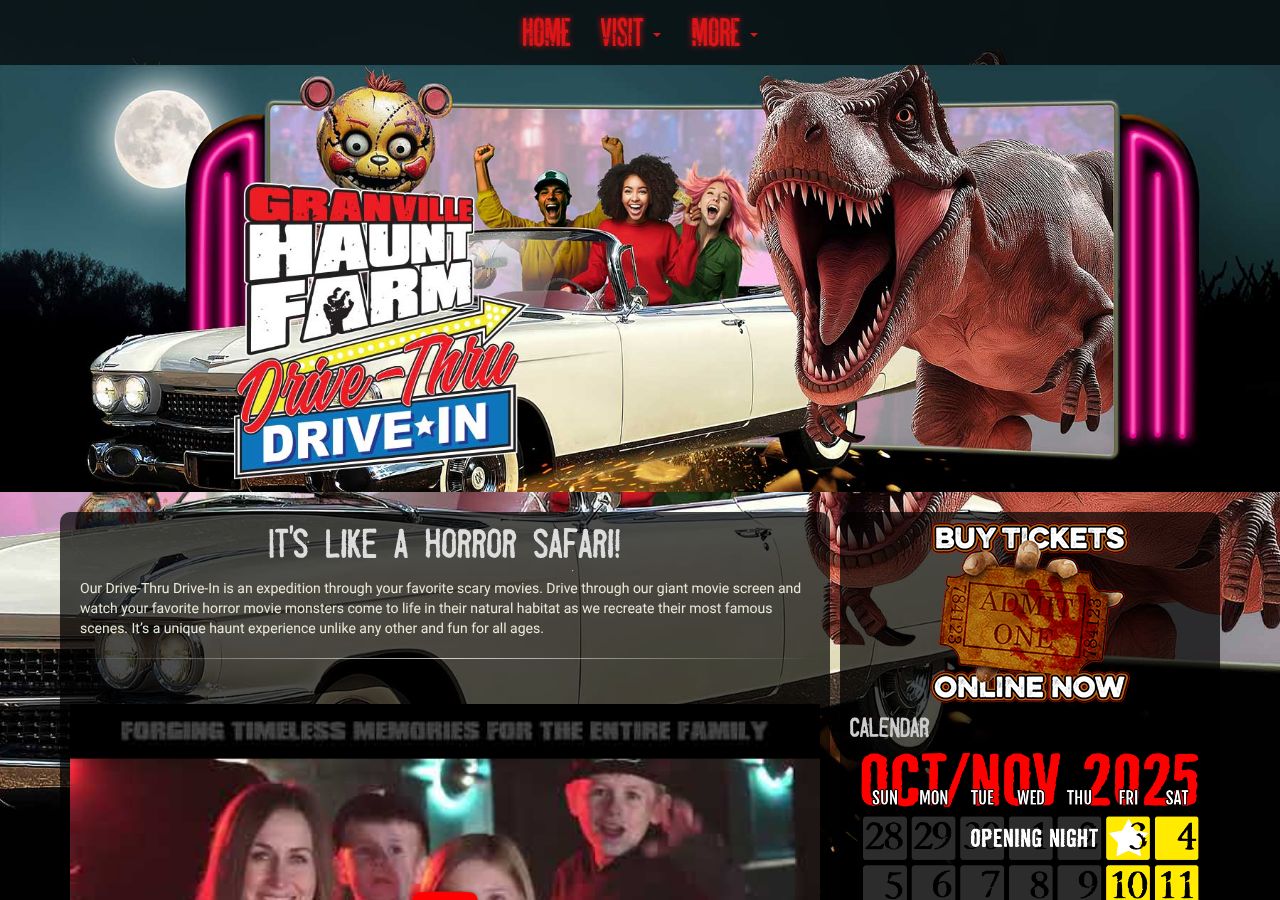Click the star icon on October 3
Image resolution: width=1280 pixels, height=900 pixels.
(x=1127, y=838)
